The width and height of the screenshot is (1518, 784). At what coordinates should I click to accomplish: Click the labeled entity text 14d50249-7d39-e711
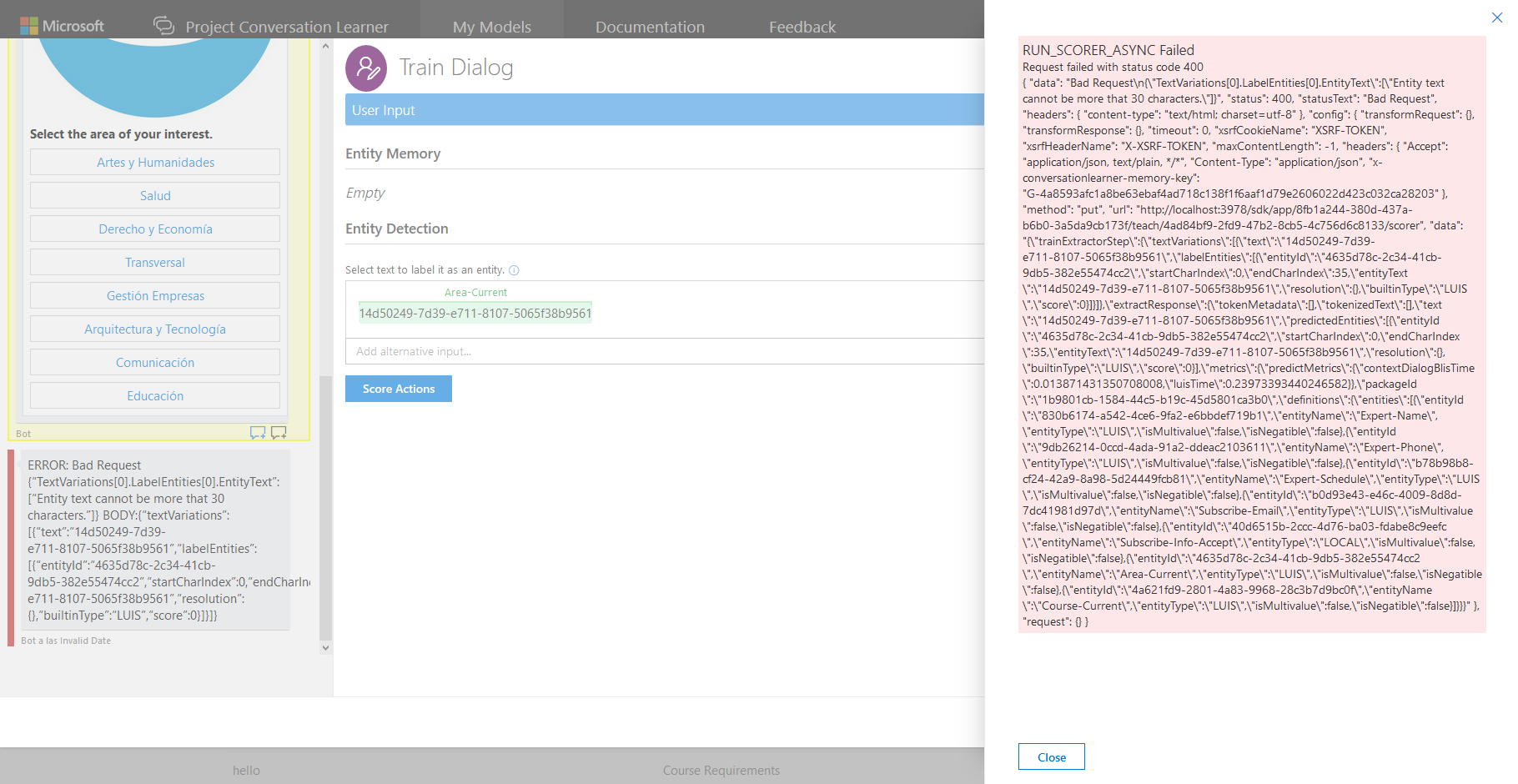(x=475, y=314)
